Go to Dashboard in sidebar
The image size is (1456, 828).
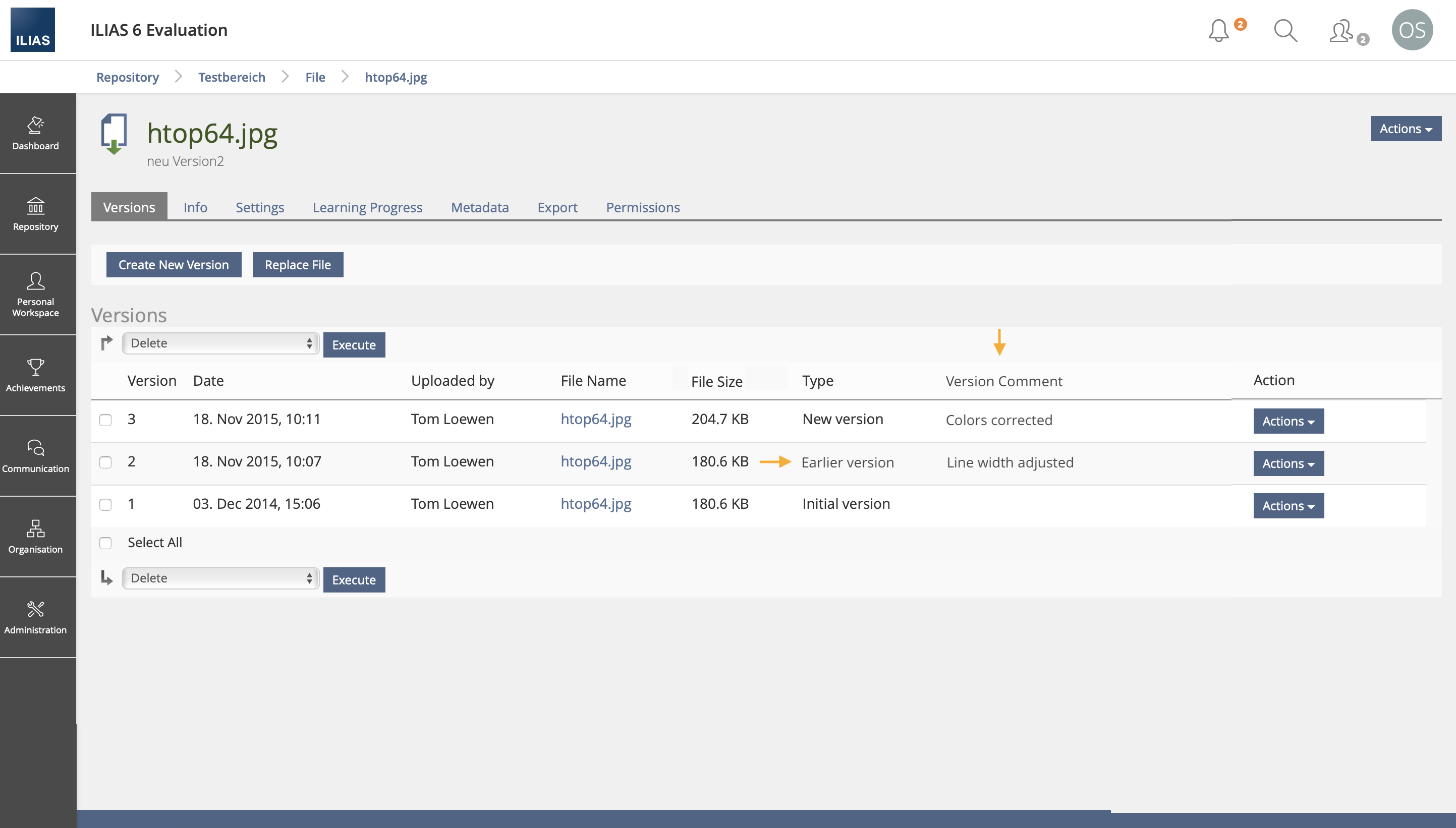pyautogui.click(x=35, y=134)
